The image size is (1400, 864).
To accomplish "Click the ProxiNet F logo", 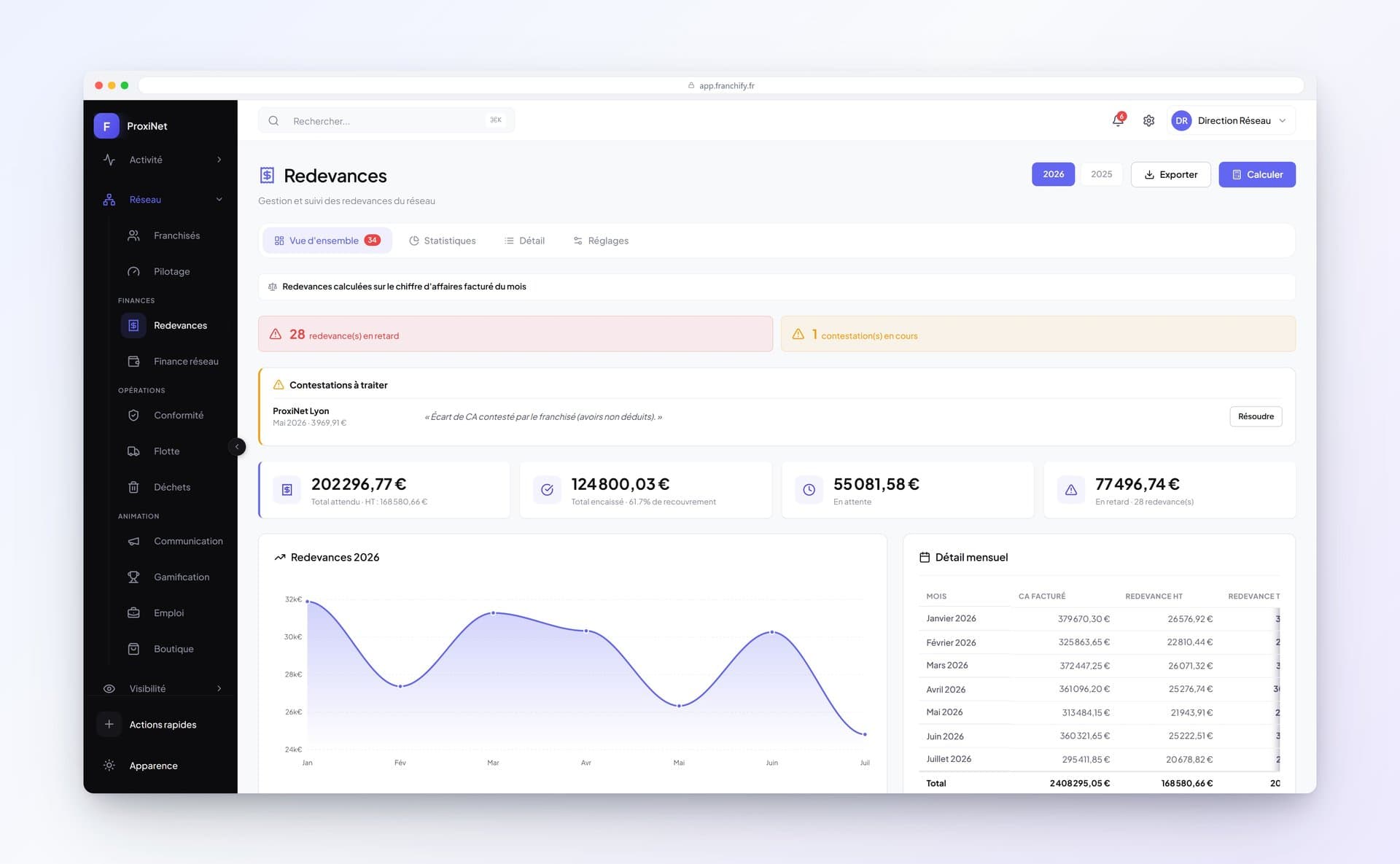I will [x=106, y=125].
